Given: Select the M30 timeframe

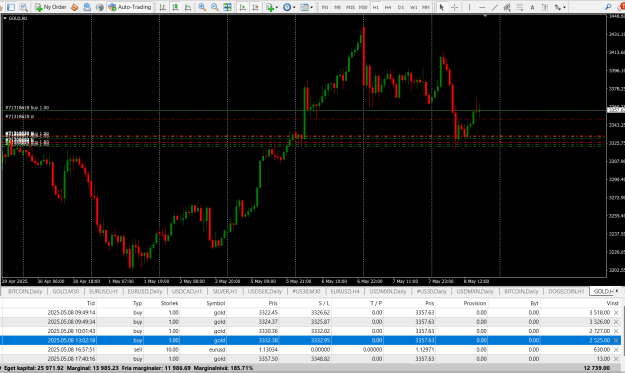Looking at the screenshot, I should pyautogui.click(x=363, y=7).
